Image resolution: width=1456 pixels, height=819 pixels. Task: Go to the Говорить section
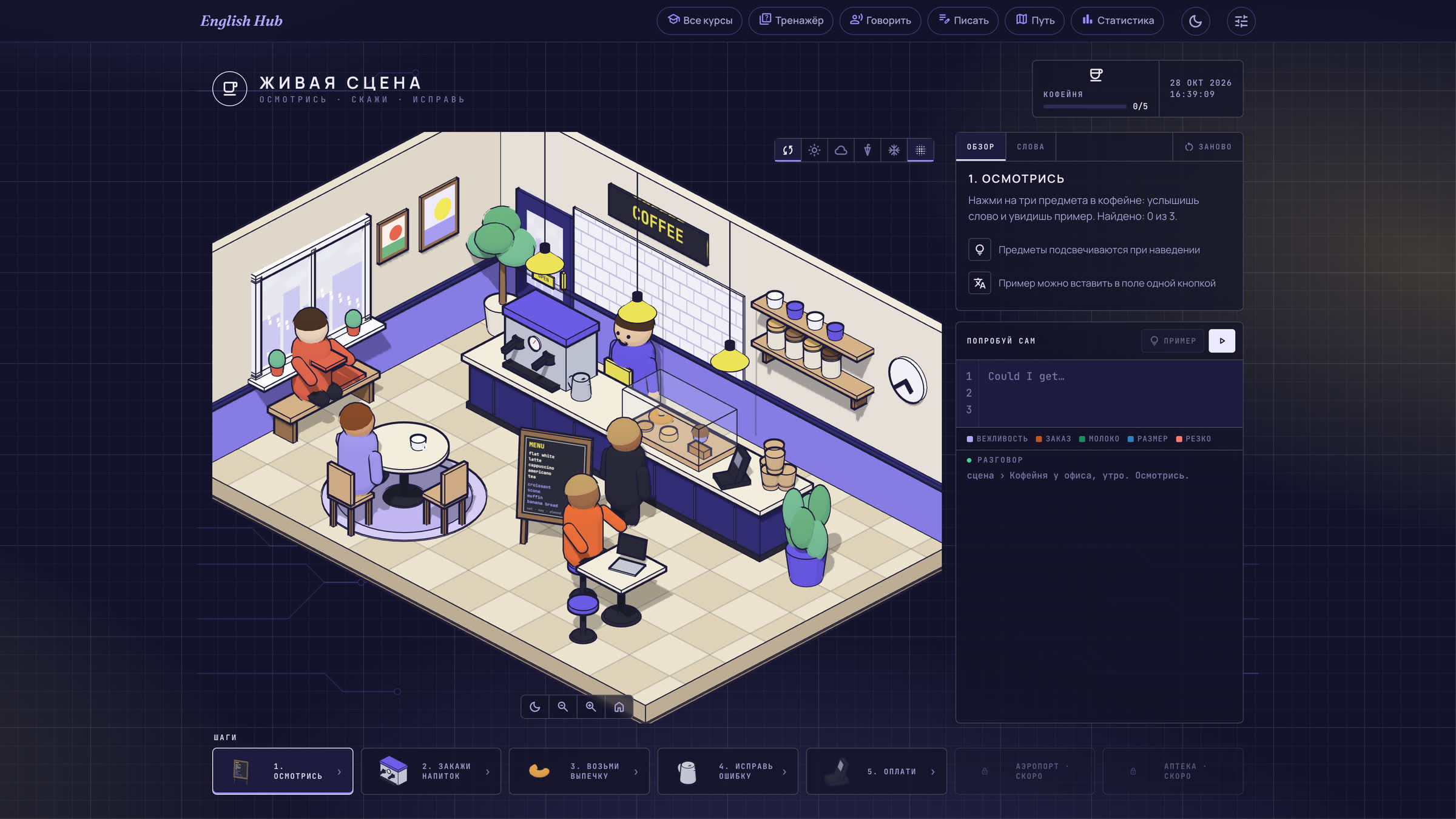click(x=880, y=21)
